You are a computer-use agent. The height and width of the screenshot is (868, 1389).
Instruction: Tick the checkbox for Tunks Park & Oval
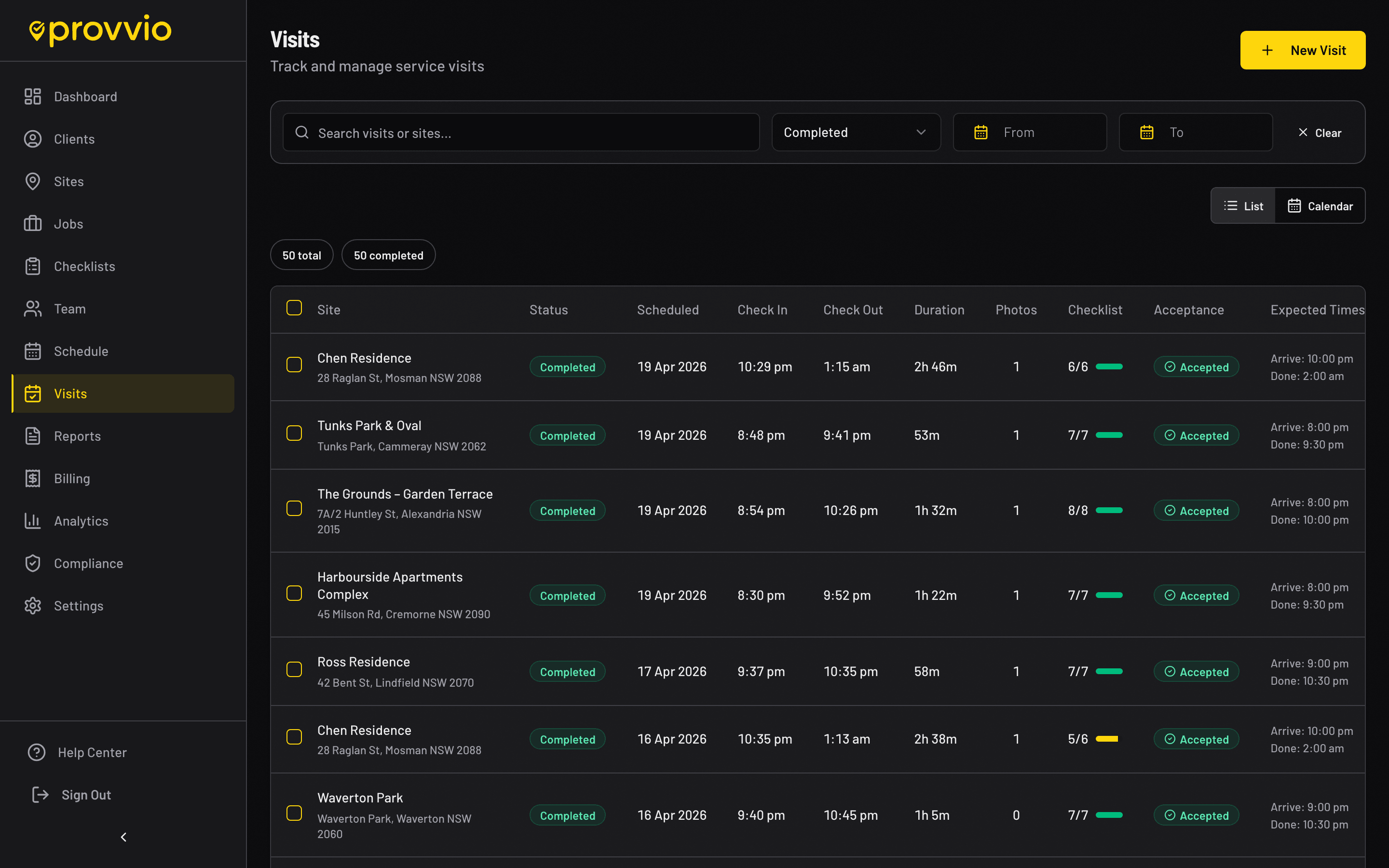pyautogui.click(x=295, y=433)
